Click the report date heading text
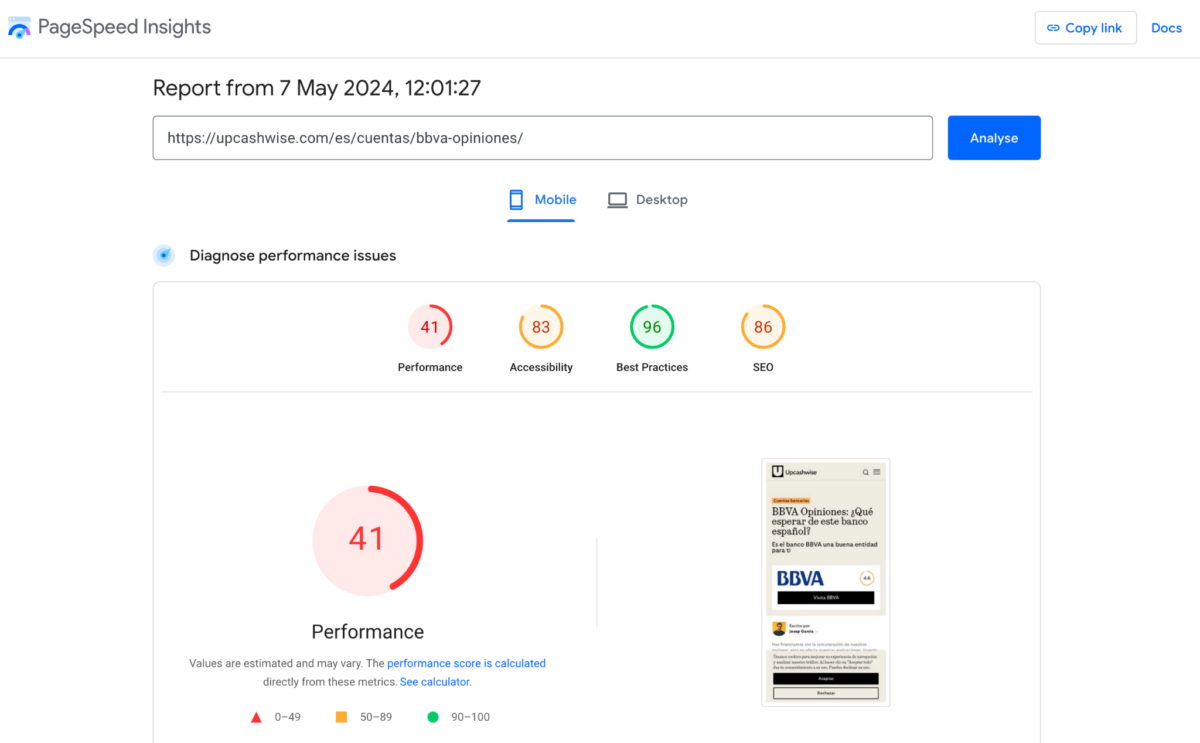Image resolution: width=1200 pixels, height=743 pixels. [x=317, y=88]
